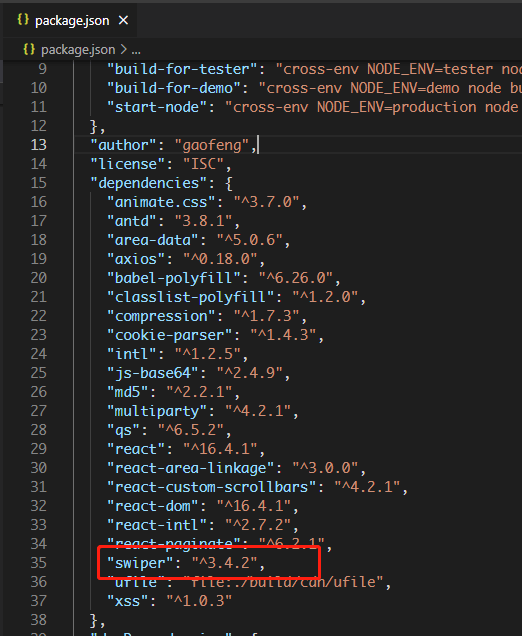522x636 pixels.
Task: Click the "^3.0.0" version value
Action: coord(325,468)
